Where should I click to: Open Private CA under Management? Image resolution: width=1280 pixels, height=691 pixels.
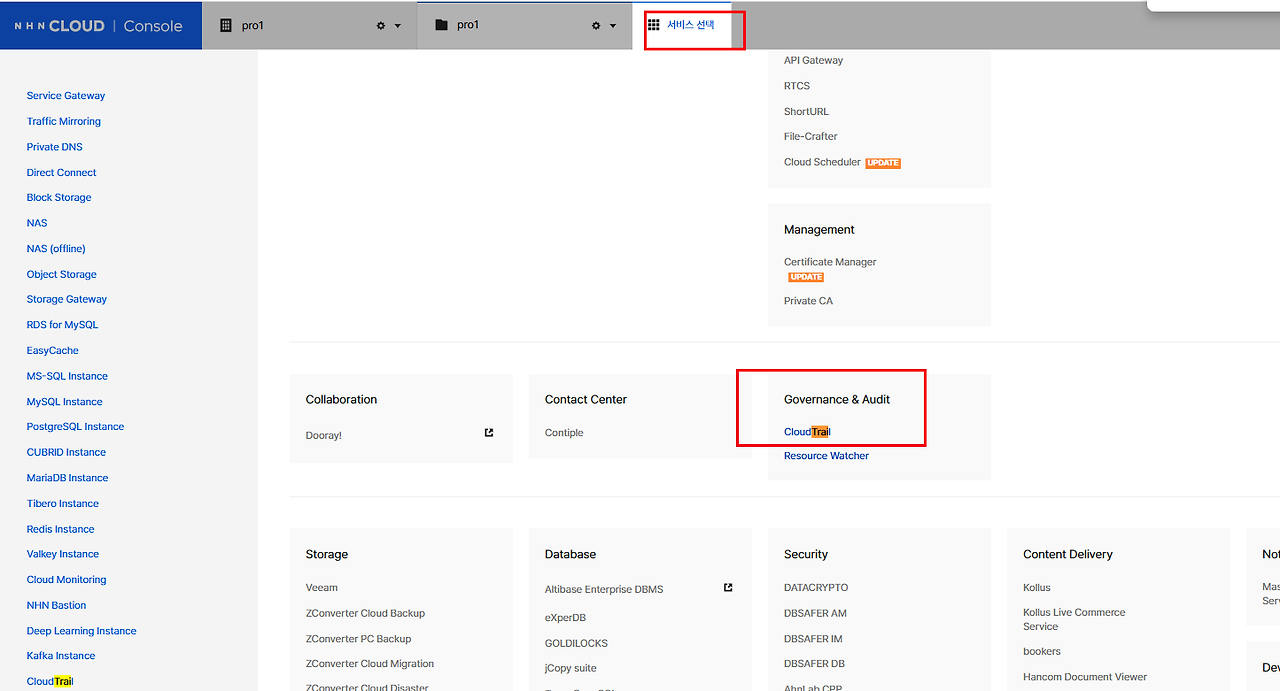(808, 301)
